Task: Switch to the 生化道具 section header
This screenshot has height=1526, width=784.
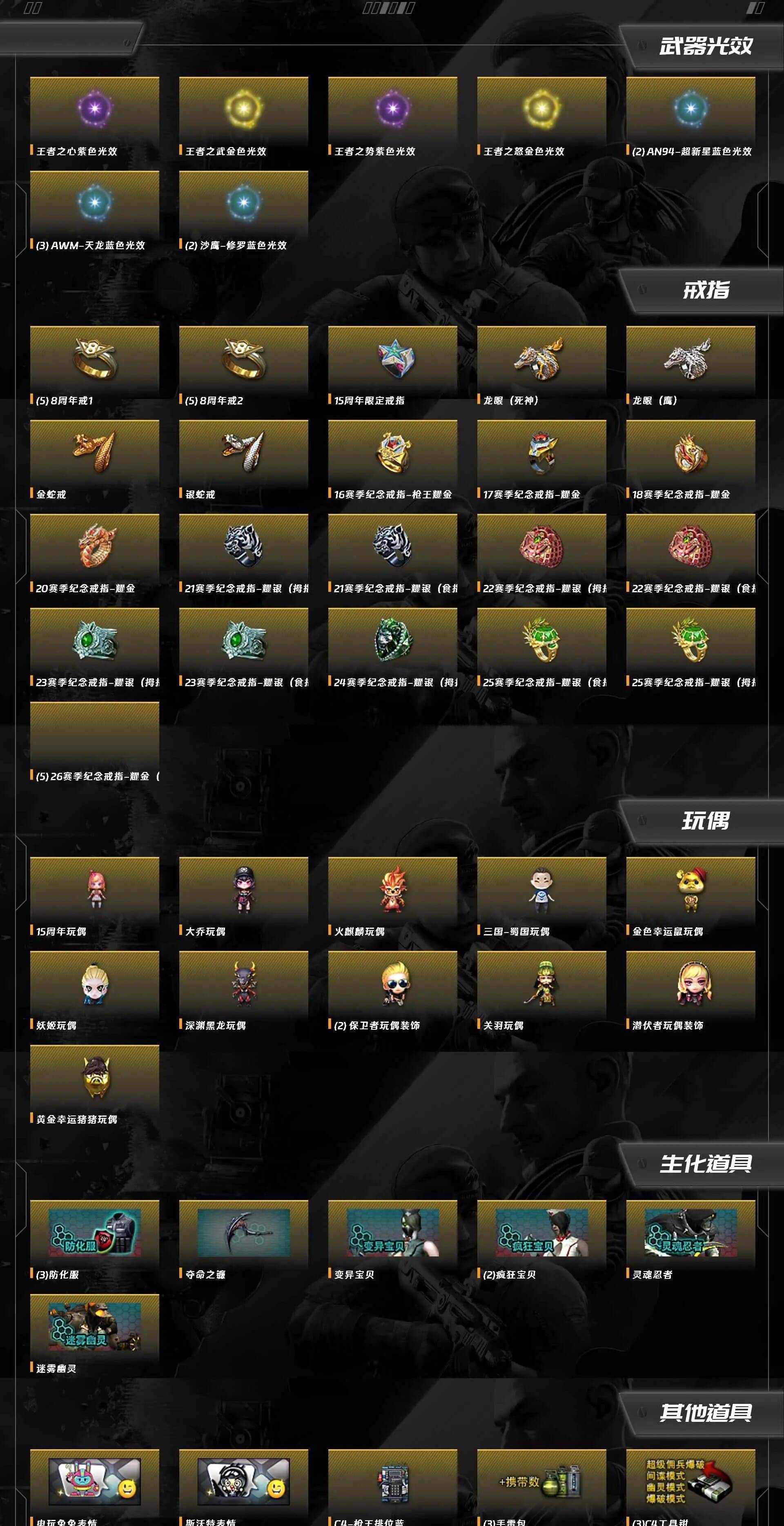Action: (706, 1164)
